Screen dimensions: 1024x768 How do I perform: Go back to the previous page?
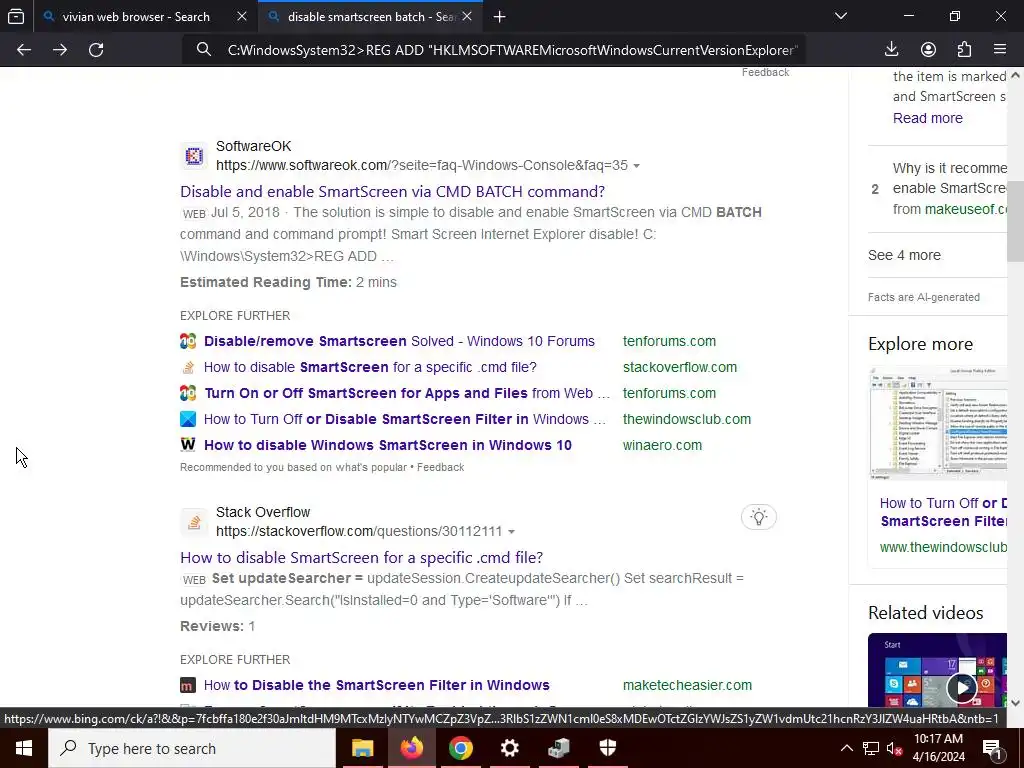point(24,50)
